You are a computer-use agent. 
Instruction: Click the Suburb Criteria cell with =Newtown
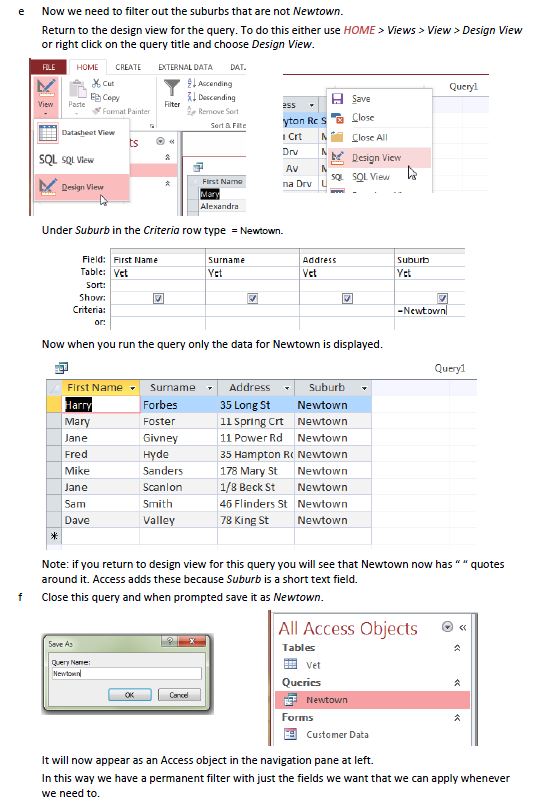pos(430,310)
